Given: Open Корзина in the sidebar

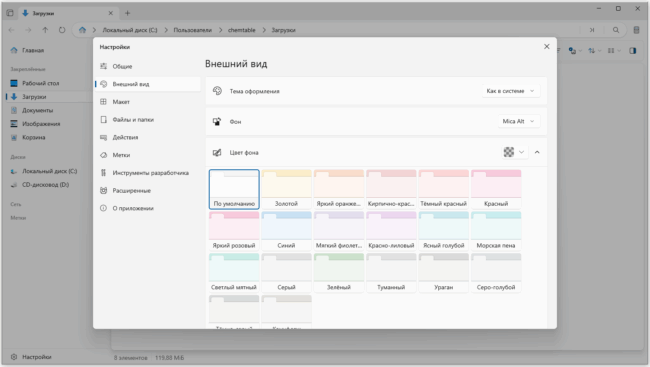Looking at the screenshot, I should (49, 137).
